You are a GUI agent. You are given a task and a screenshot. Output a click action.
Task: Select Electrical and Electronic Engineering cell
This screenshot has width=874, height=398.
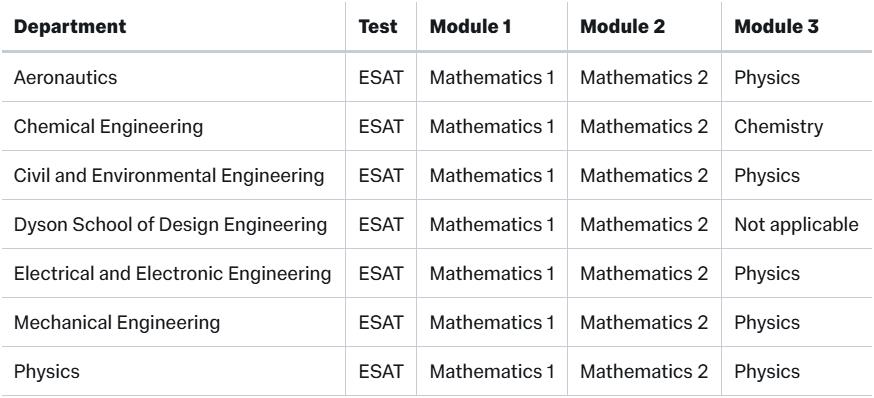172,274
